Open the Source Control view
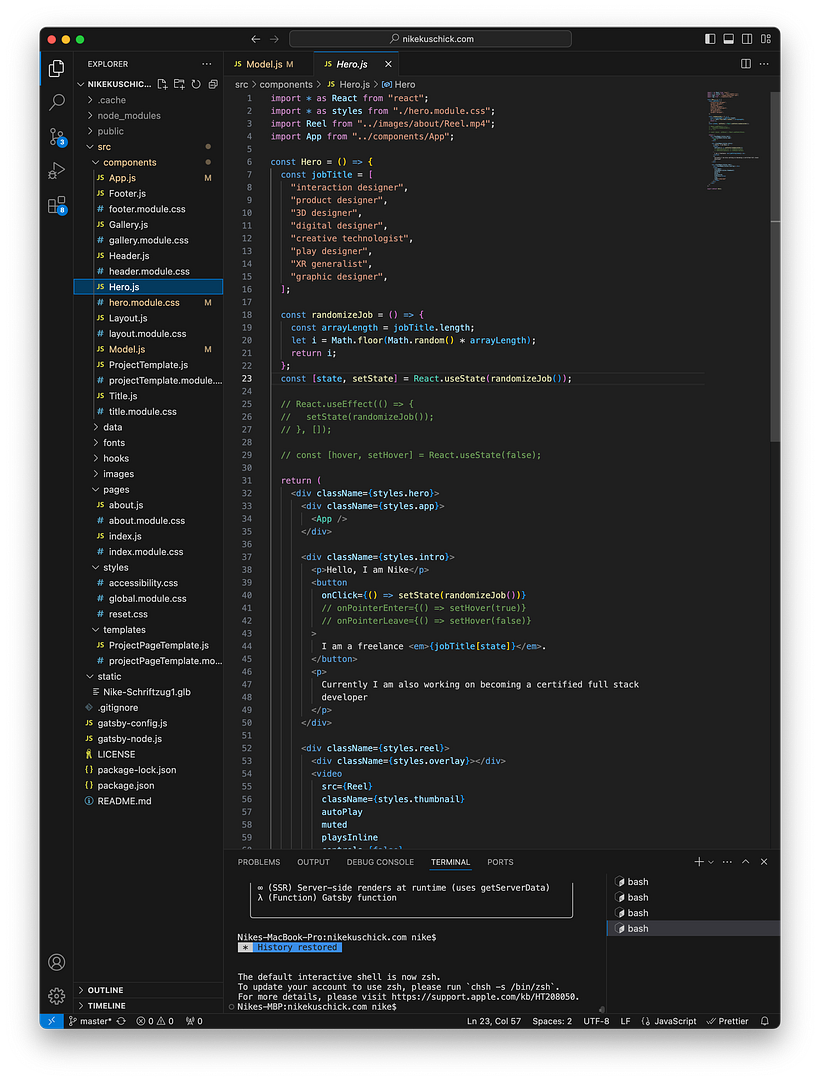Viewport: 820px width, 1081px height. pyautogui.click(x=57, y=137)
